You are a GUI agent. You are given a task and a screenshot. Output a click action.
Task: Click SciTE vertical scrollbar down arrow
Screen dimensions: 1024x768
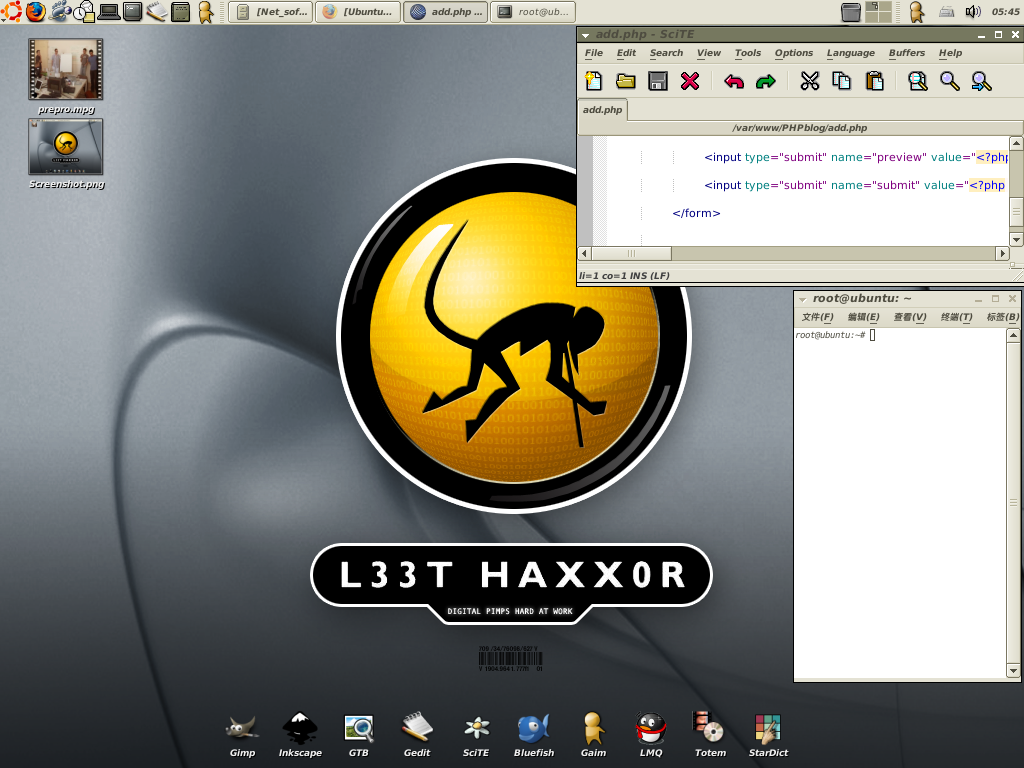tap(1016, 239)
